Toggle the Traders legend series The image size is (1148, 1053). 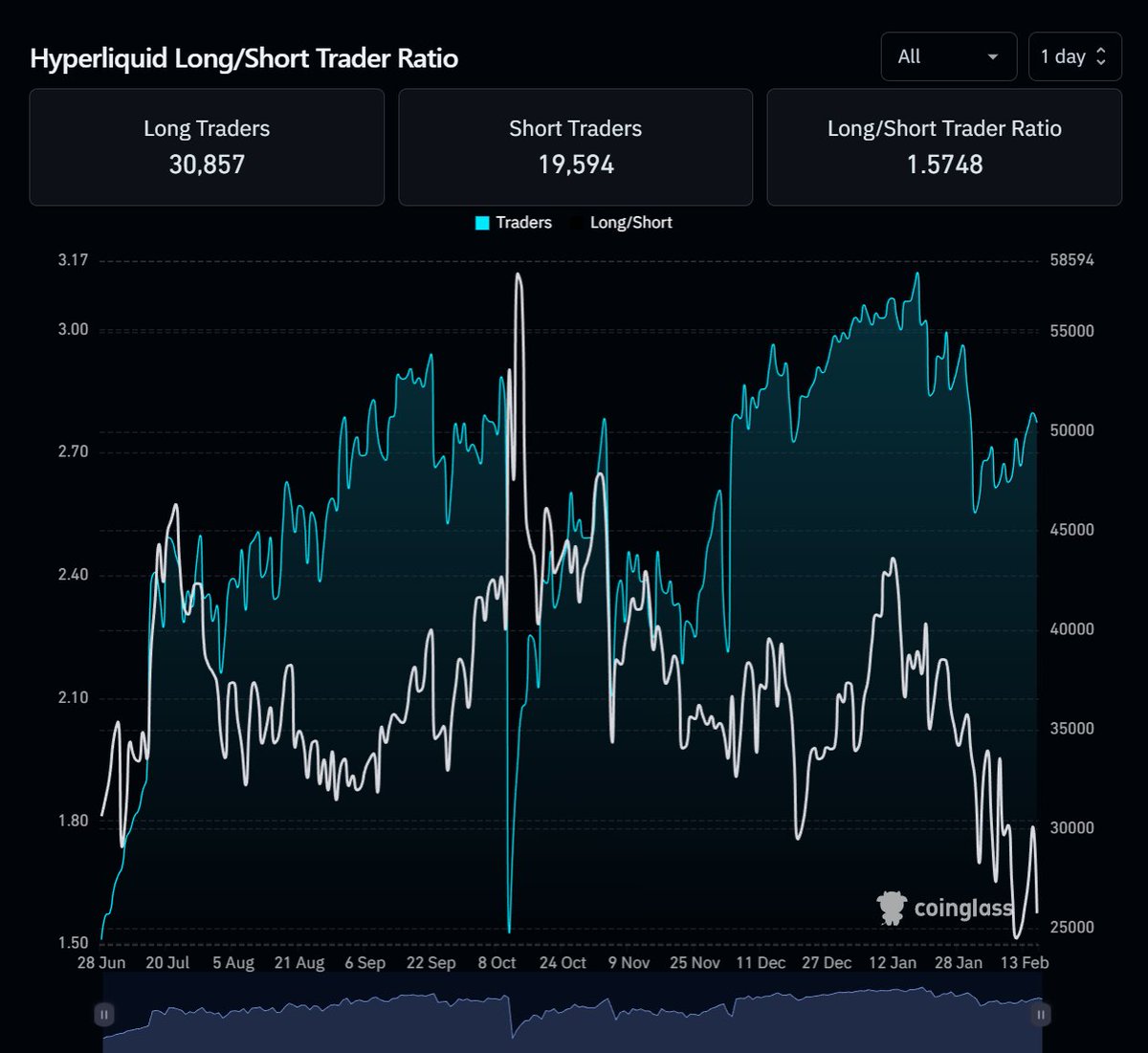click(514, 222)
